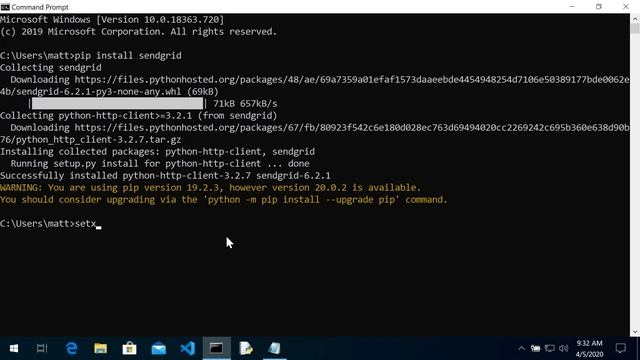Click the 'Collecting sendgrid' line
The width and height of the screenshot is (640, 360).
[51, 67]
